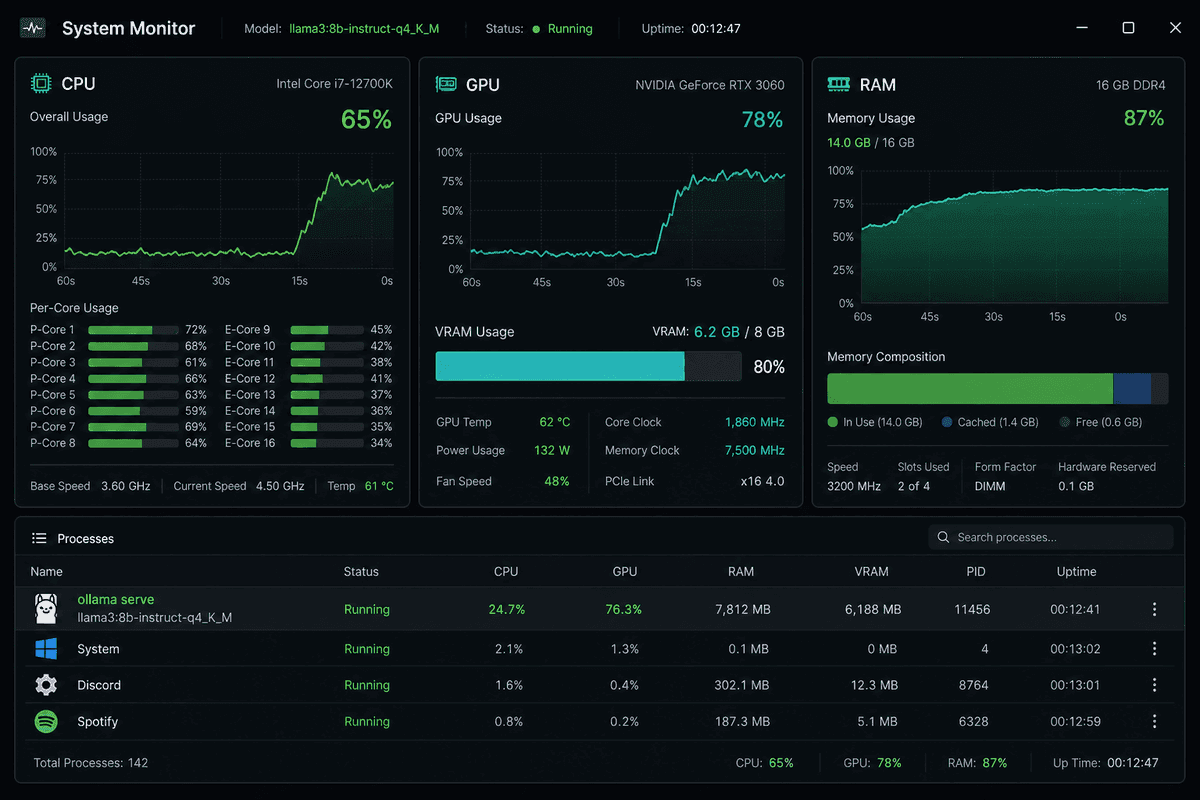Click the model name llama3:8b-instruct-q4_K_M in header
This screenshot has width=1200, height=800.
point(364,29)
